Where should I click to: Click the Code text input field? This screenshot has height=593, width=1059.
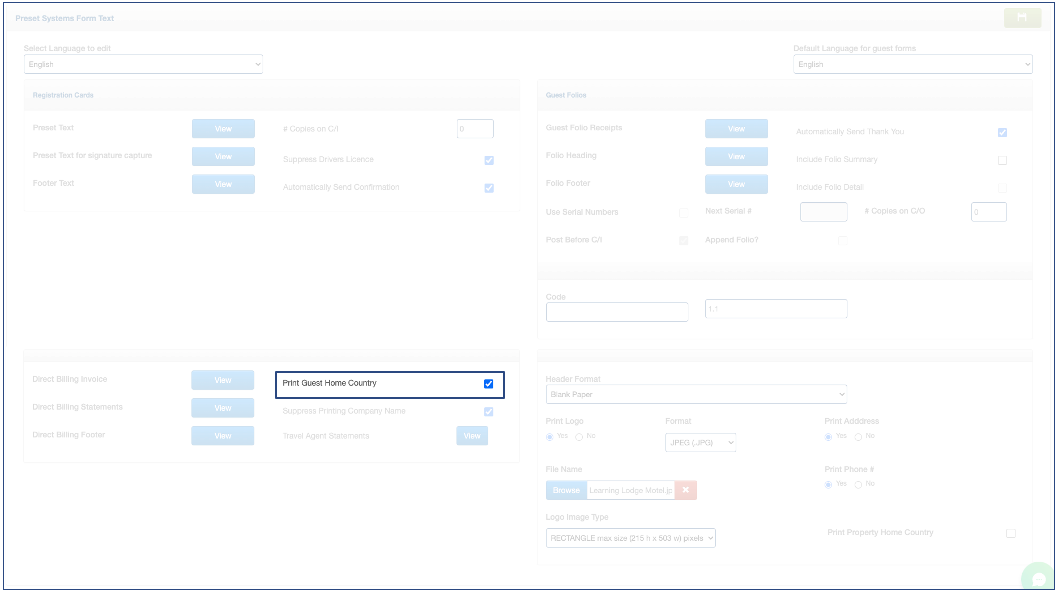click(617, 312)
